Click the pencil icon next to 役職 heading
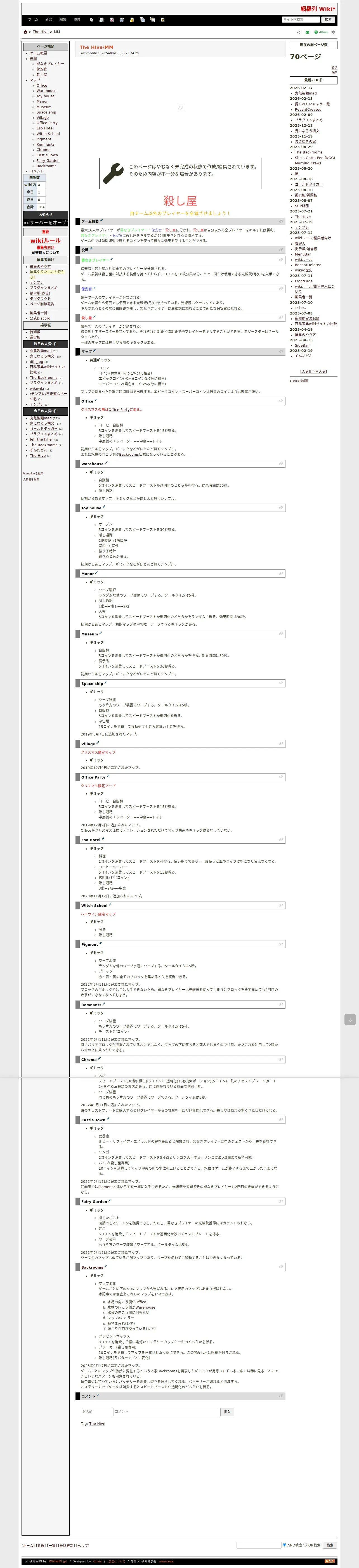The image size is (359, 1568). point(91,249)
